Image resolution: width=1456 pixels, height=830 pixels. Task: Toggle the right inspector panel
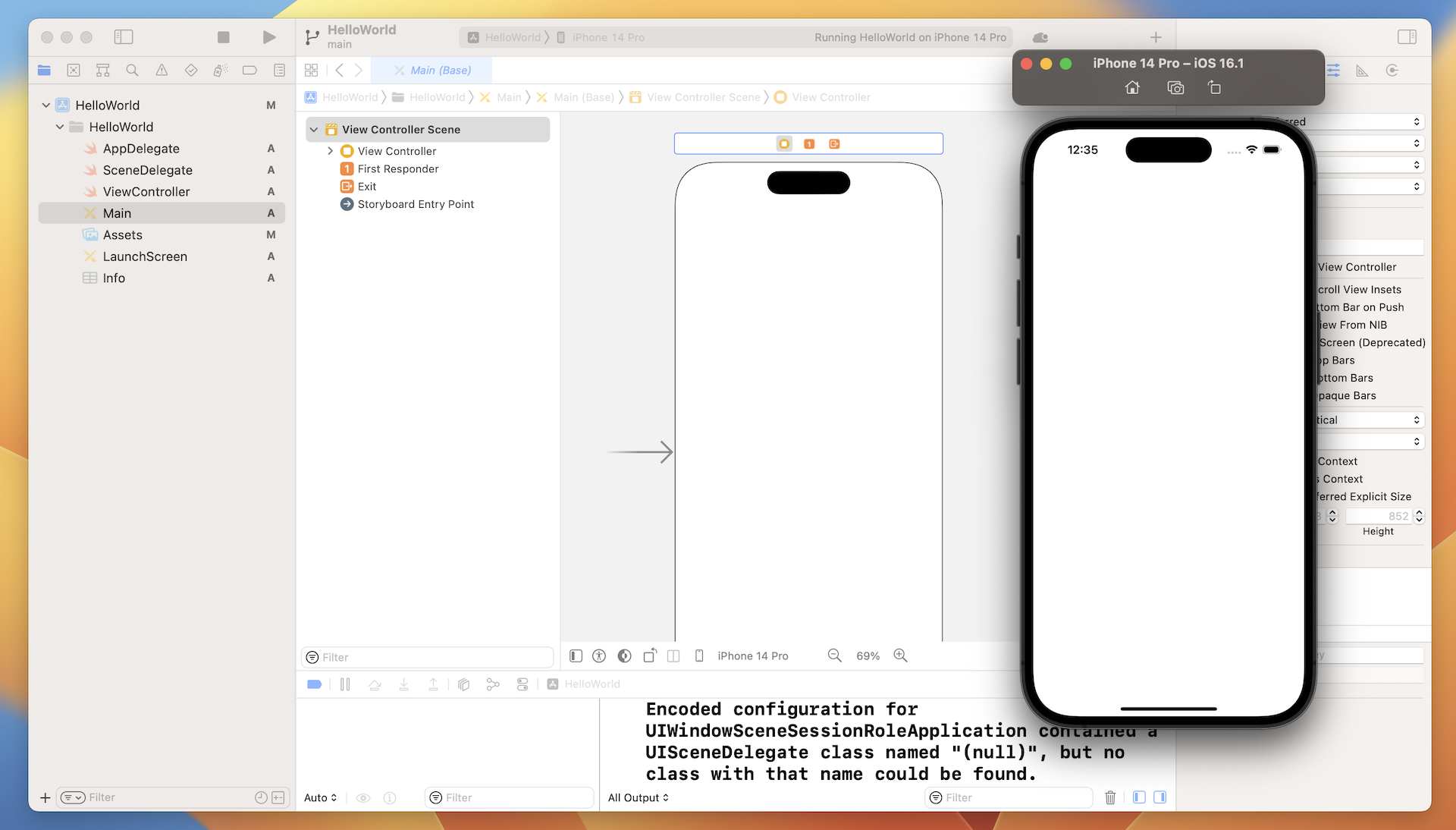tap(1407, 37)
